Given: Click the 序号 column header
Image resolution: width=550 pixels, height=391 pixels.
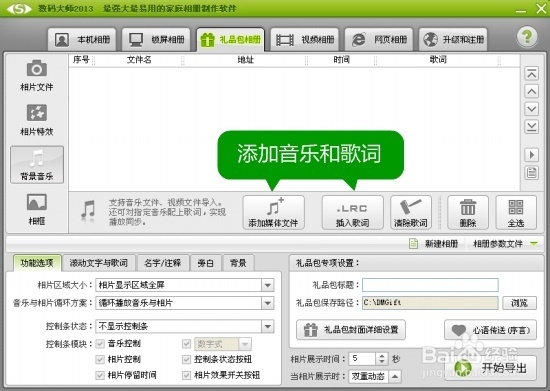Looking at the screenshot, I should tap(81, 60).
